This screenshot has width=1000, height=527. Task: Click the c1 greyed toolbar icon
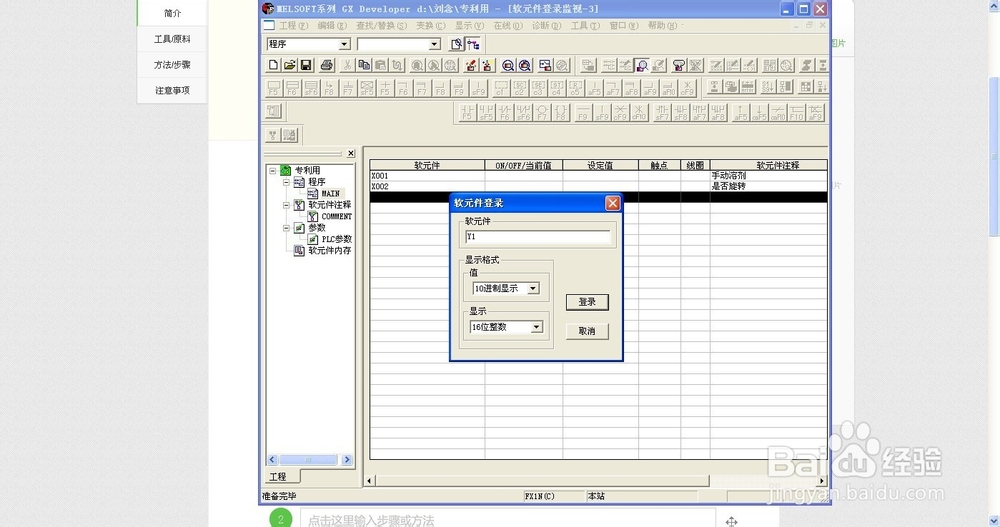501,88
